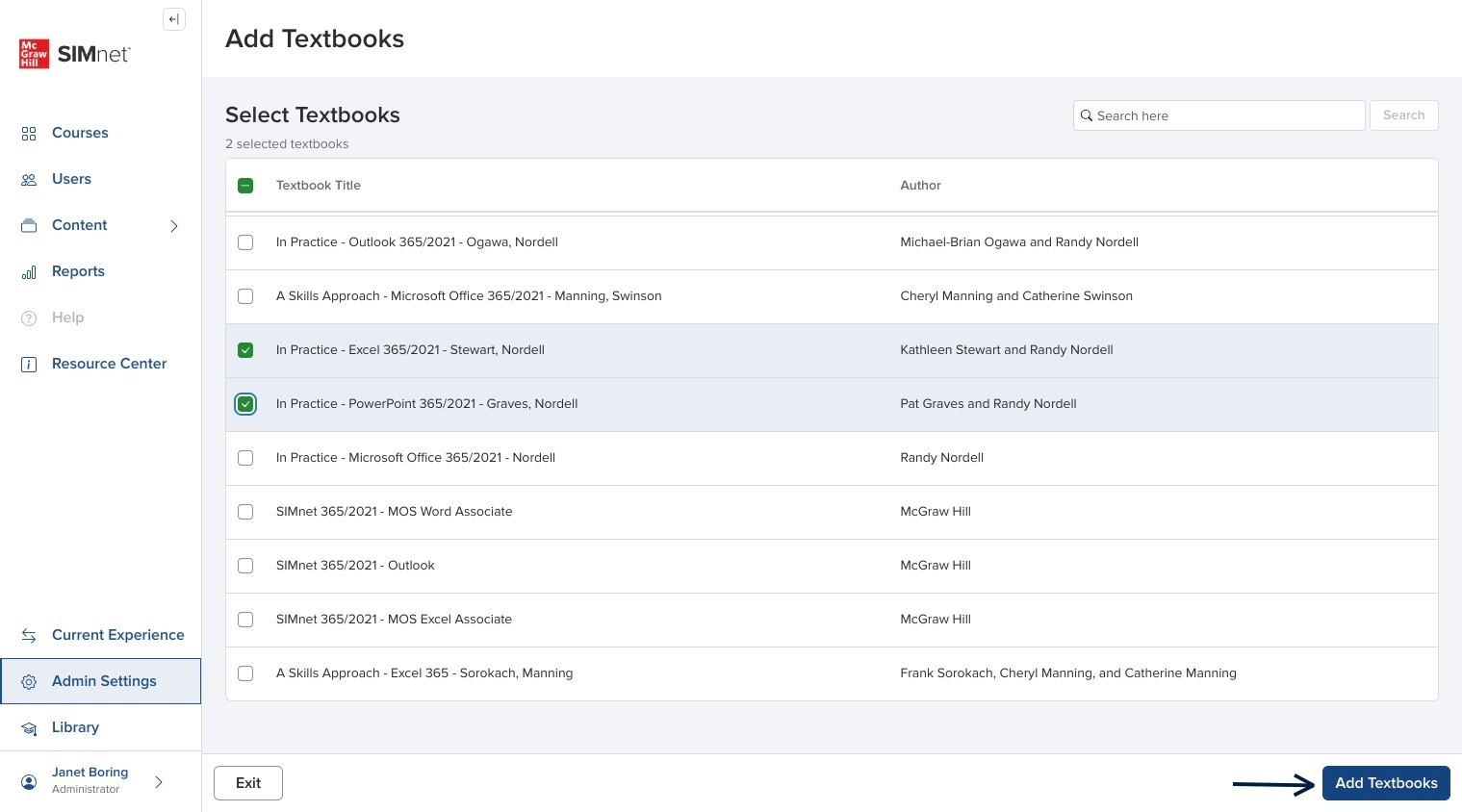Check SIMnet 365/2021 MOS Word Associate

click(x=245, y=512)
